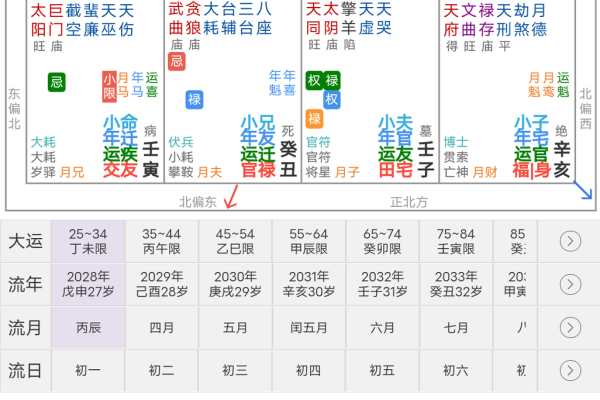Pick 流月 六月
Image resolution: width=600 pixels, height=400 pixels.
click(382, 328)
